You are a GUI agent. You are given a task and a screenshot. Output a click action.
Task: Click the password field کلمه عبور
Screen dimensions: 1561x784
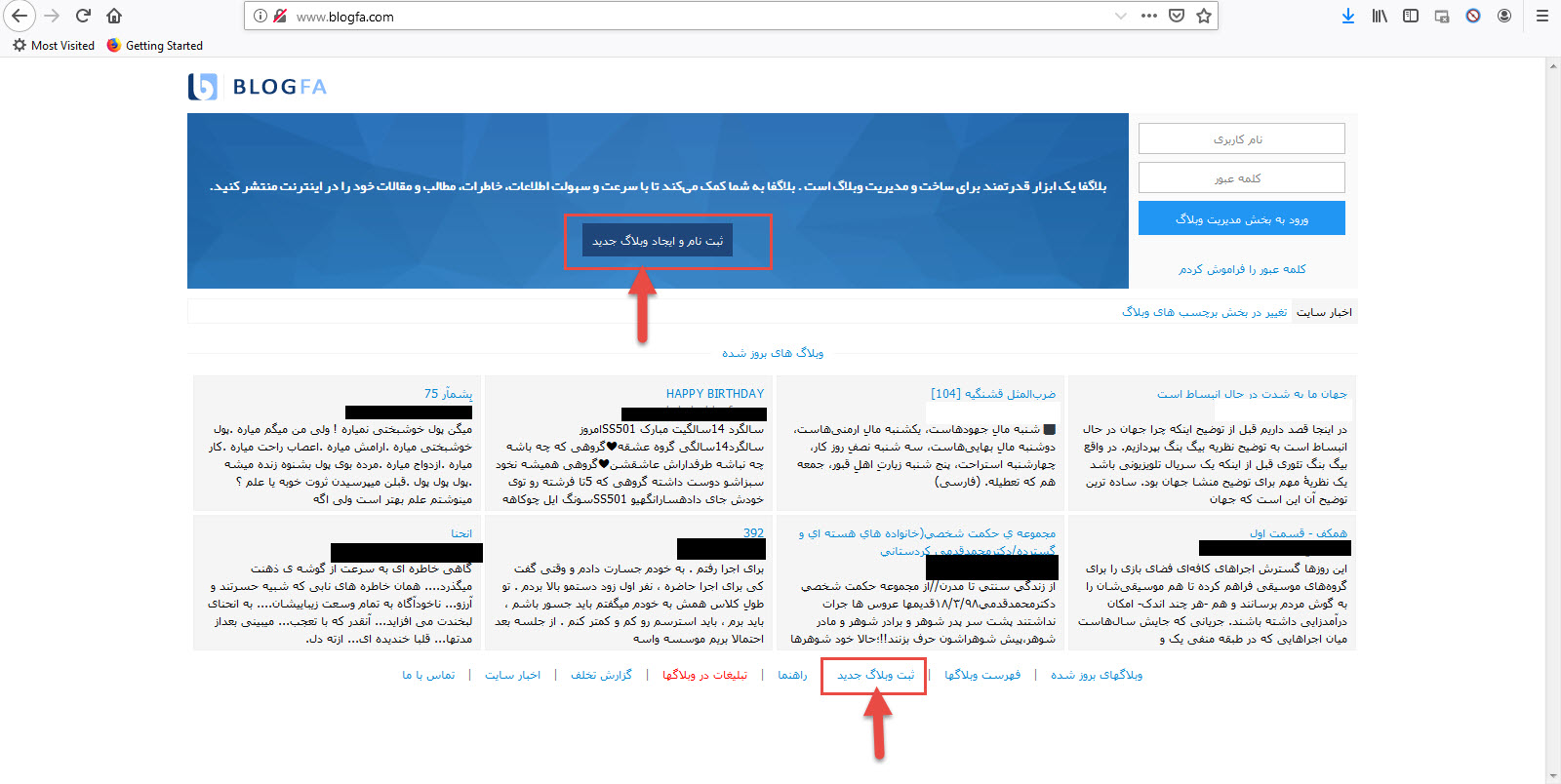1241,177
